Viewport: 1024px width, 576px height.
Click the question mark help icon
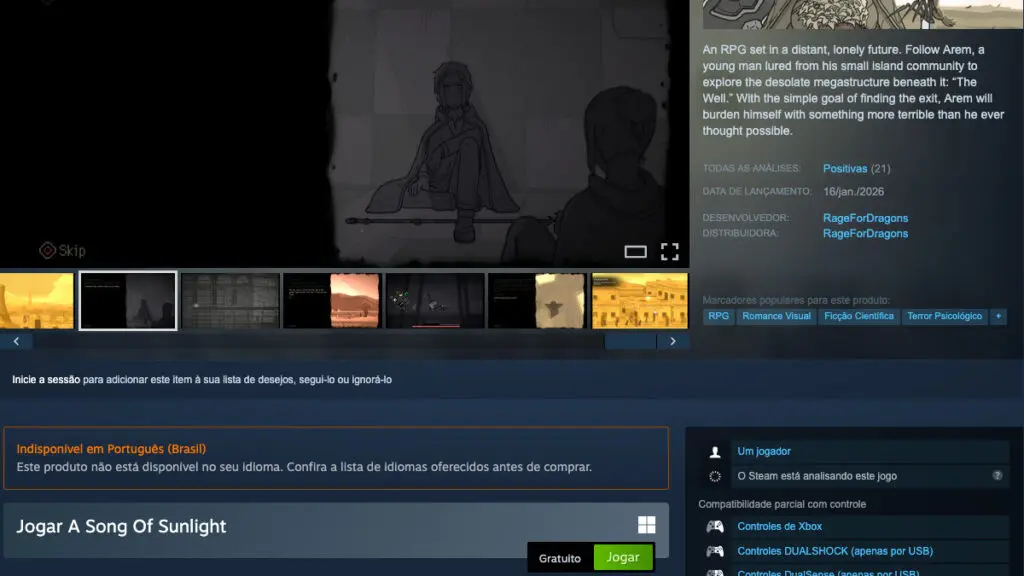997,476
